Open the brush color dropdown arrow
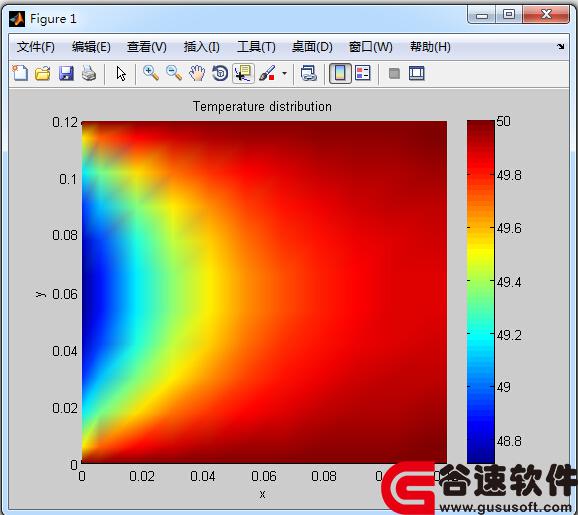The height and width of the screenshot is (515, 578). click(x=284, y=73)
